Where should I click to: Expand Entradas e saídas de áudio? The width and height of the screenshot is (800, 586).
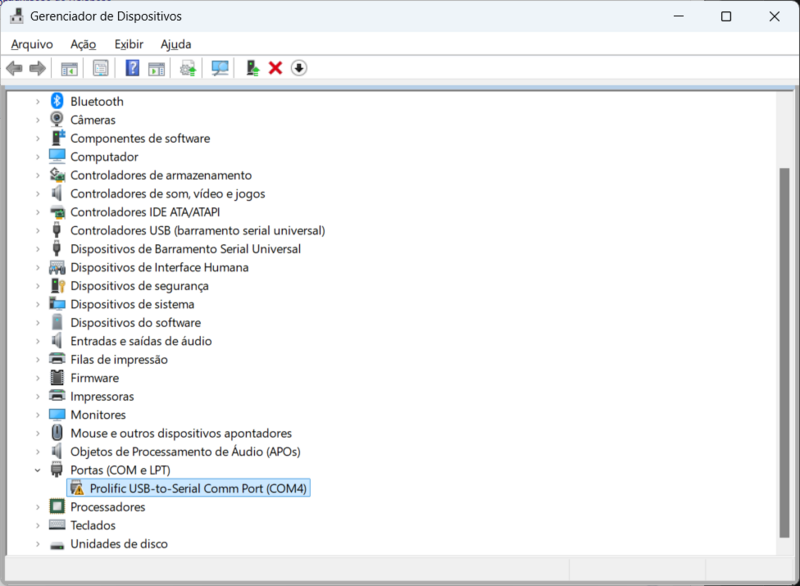click(38, 341)
